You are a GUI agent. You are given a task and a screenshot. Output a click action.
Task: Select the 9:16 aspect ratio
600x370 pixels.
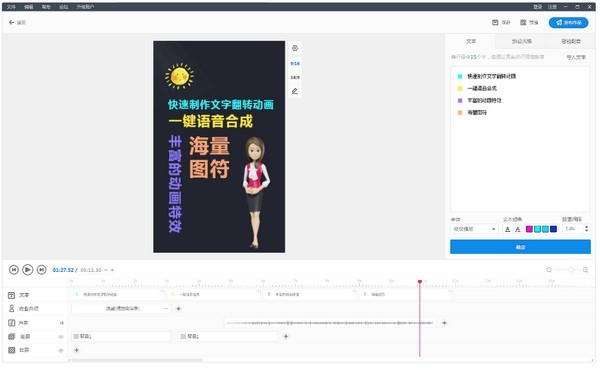click(x=295, y=64)
